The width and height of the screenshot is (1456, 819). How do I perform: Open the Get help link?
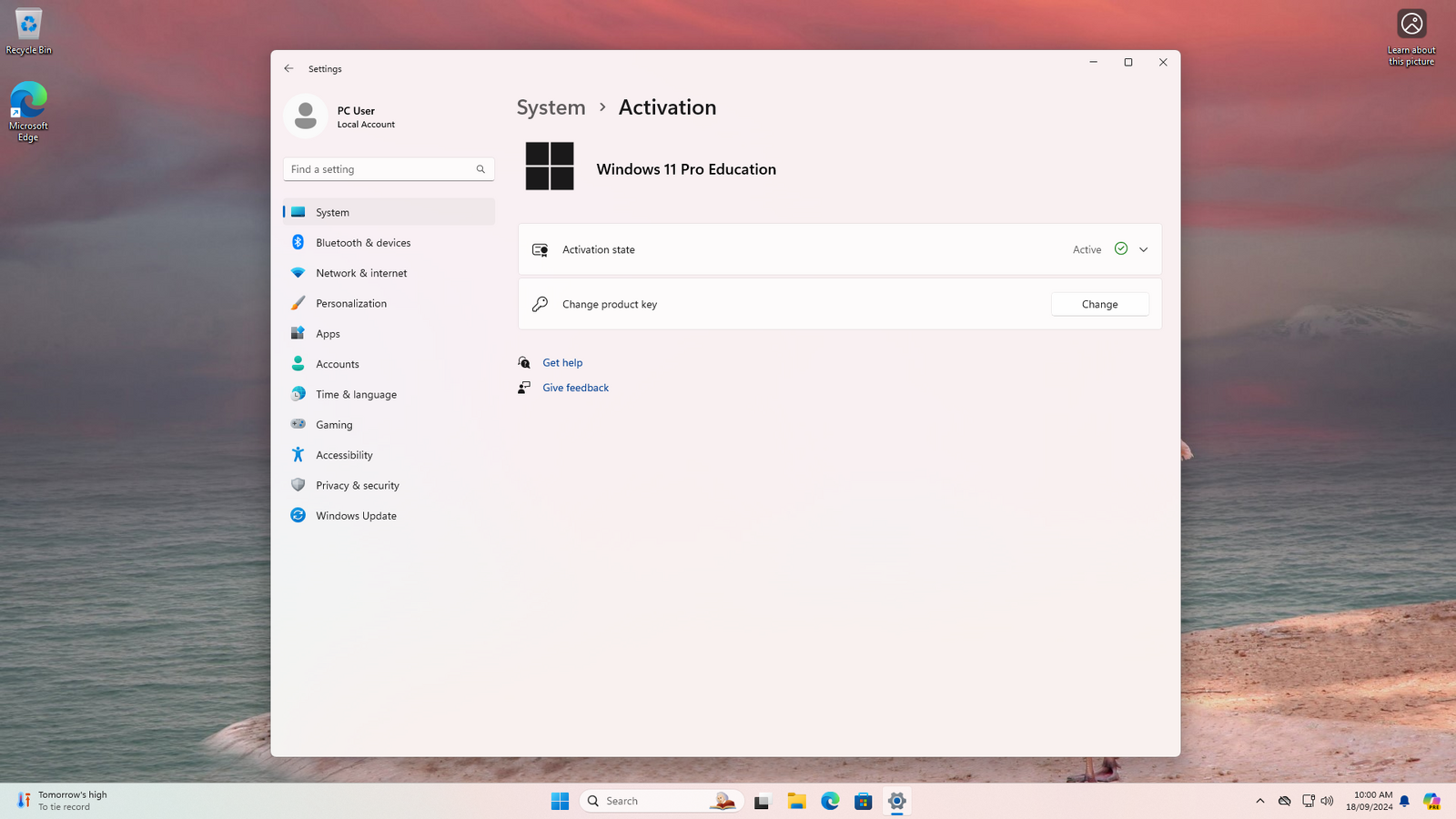point(562,362)
